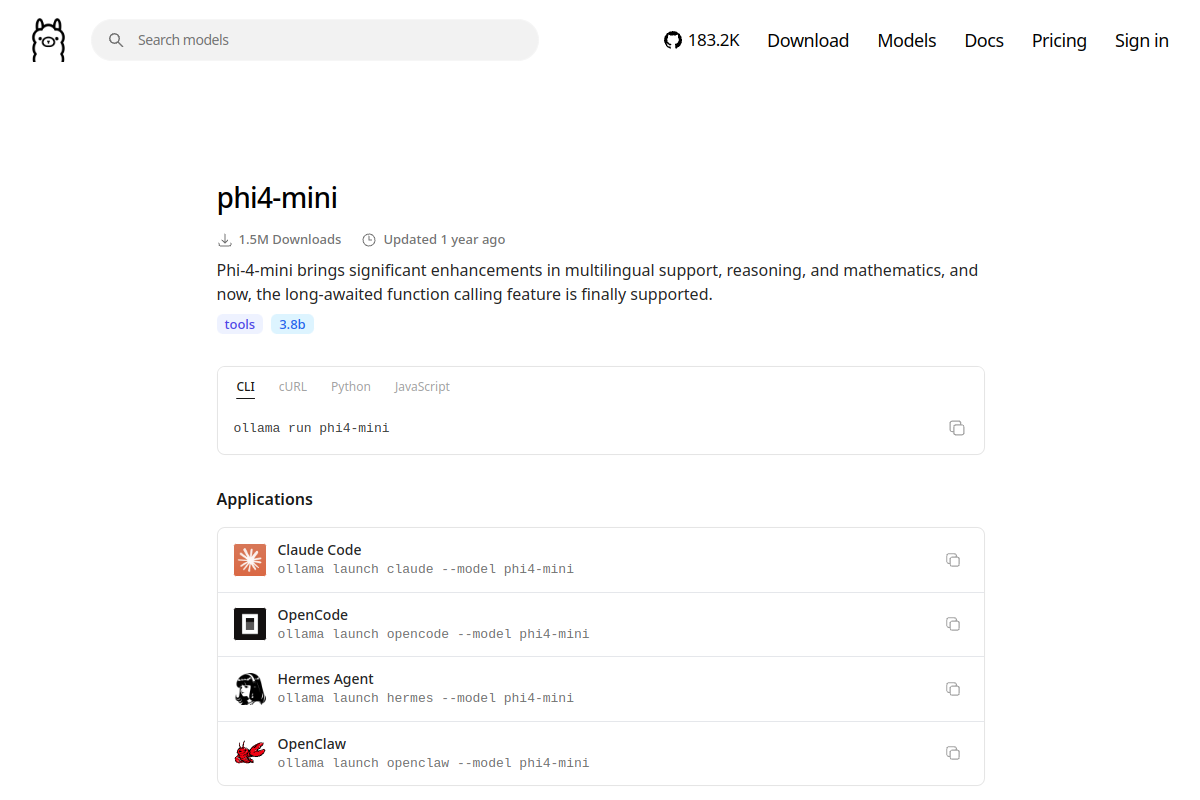Click Sign in
1200x800 pixels.
[1142, 40]
